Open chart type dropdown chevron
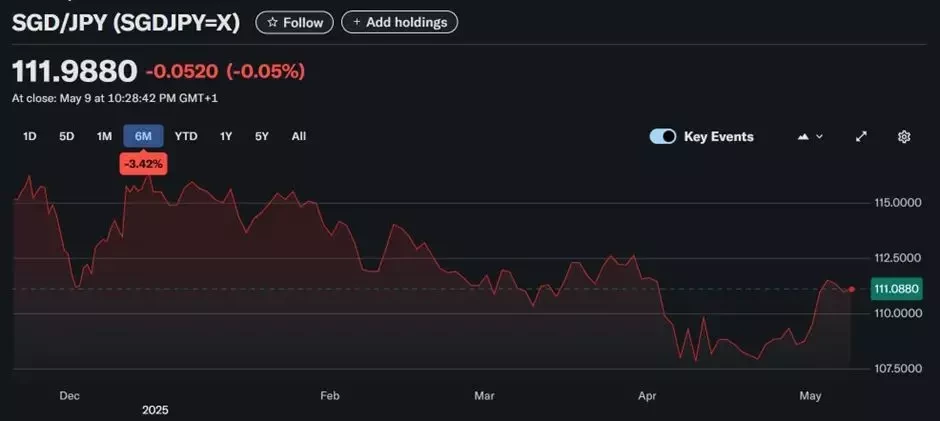Screen dimensions: 940x421 click(820, 137)
